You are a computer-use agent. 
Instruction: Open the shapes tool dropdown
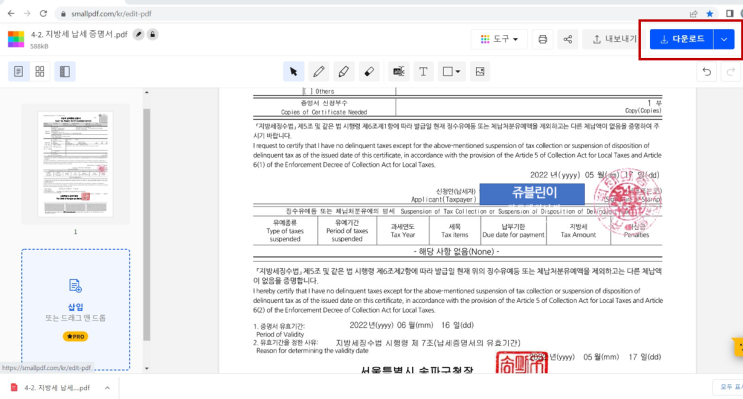(x=451, y=72)
